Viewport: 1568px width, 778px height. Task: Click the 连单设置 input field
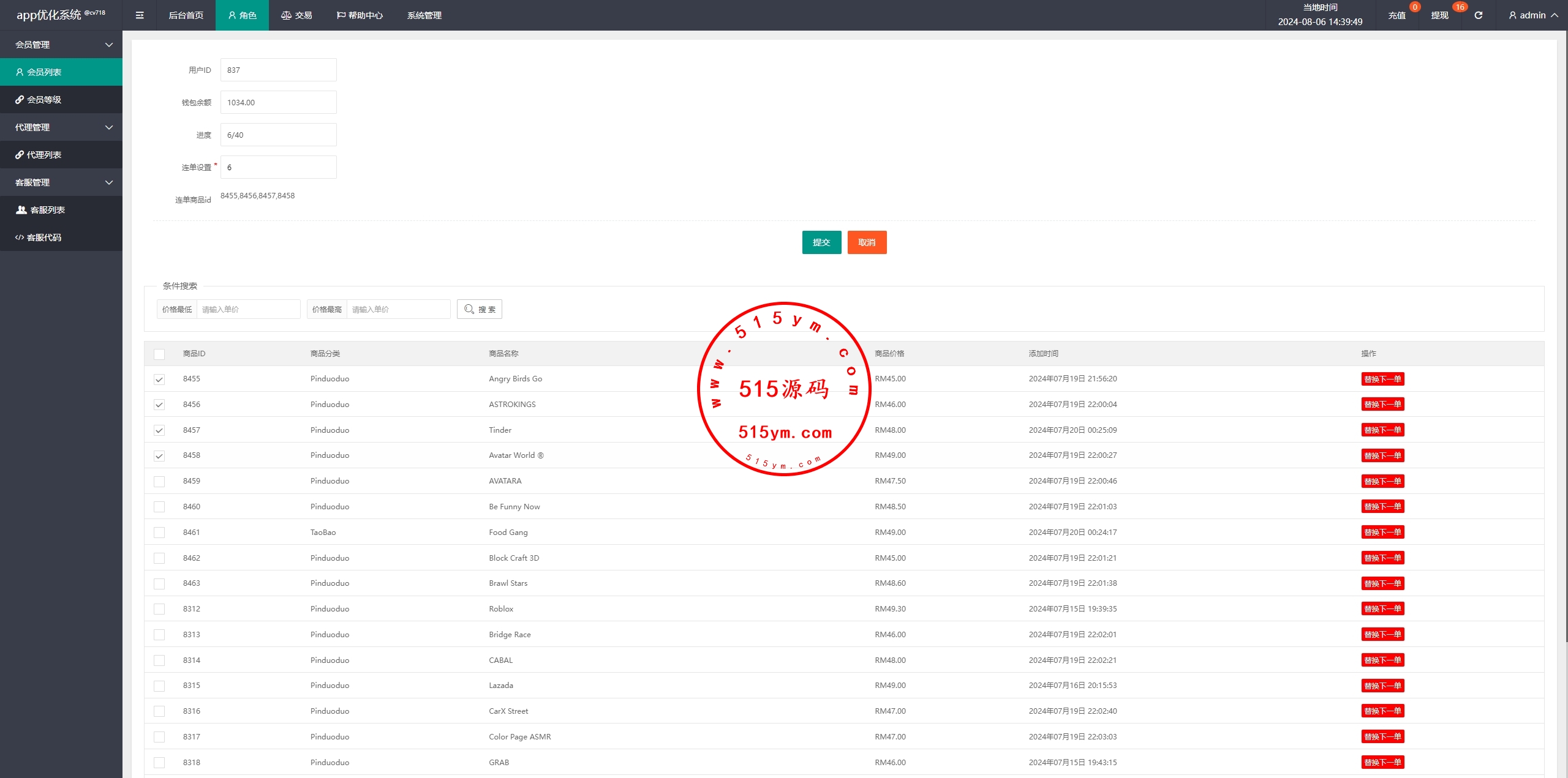[278, 167]
